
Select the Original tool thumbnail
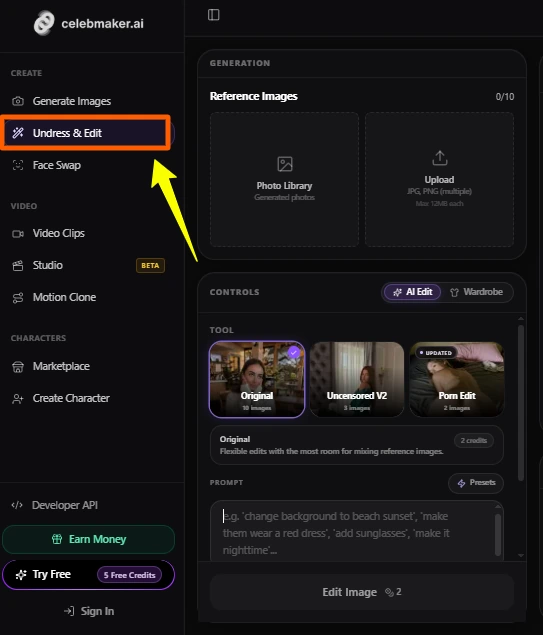coord(257,379)
